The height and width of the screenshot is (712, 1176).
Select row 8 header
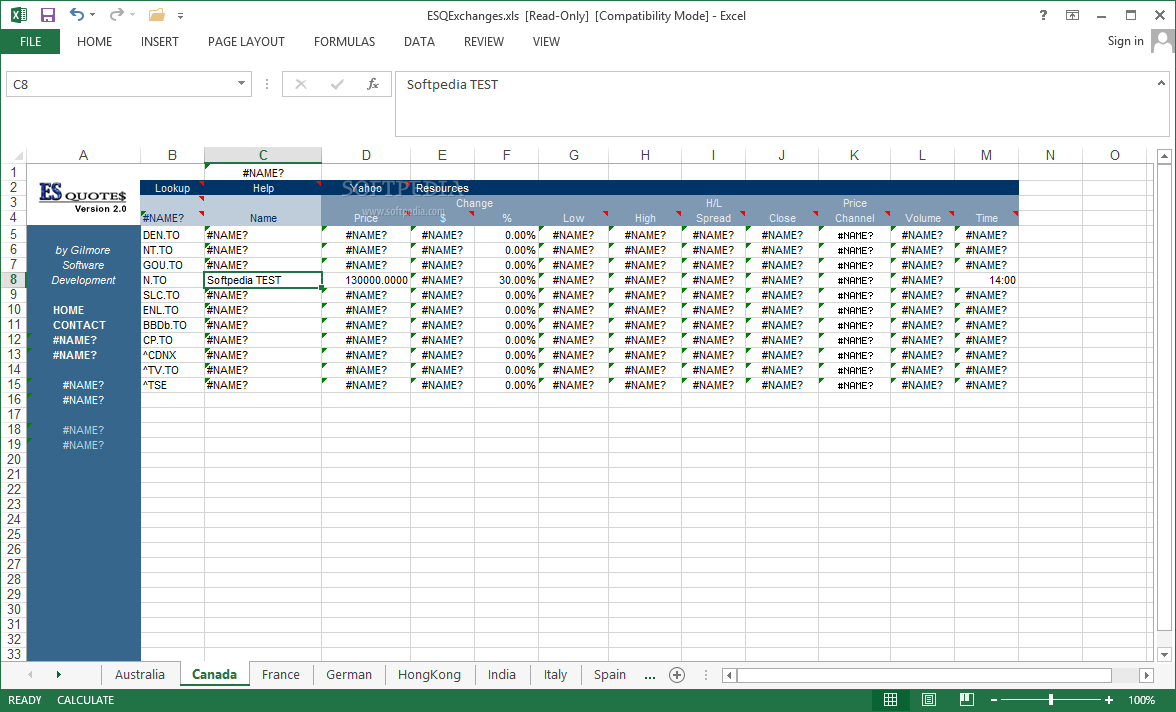14,280
